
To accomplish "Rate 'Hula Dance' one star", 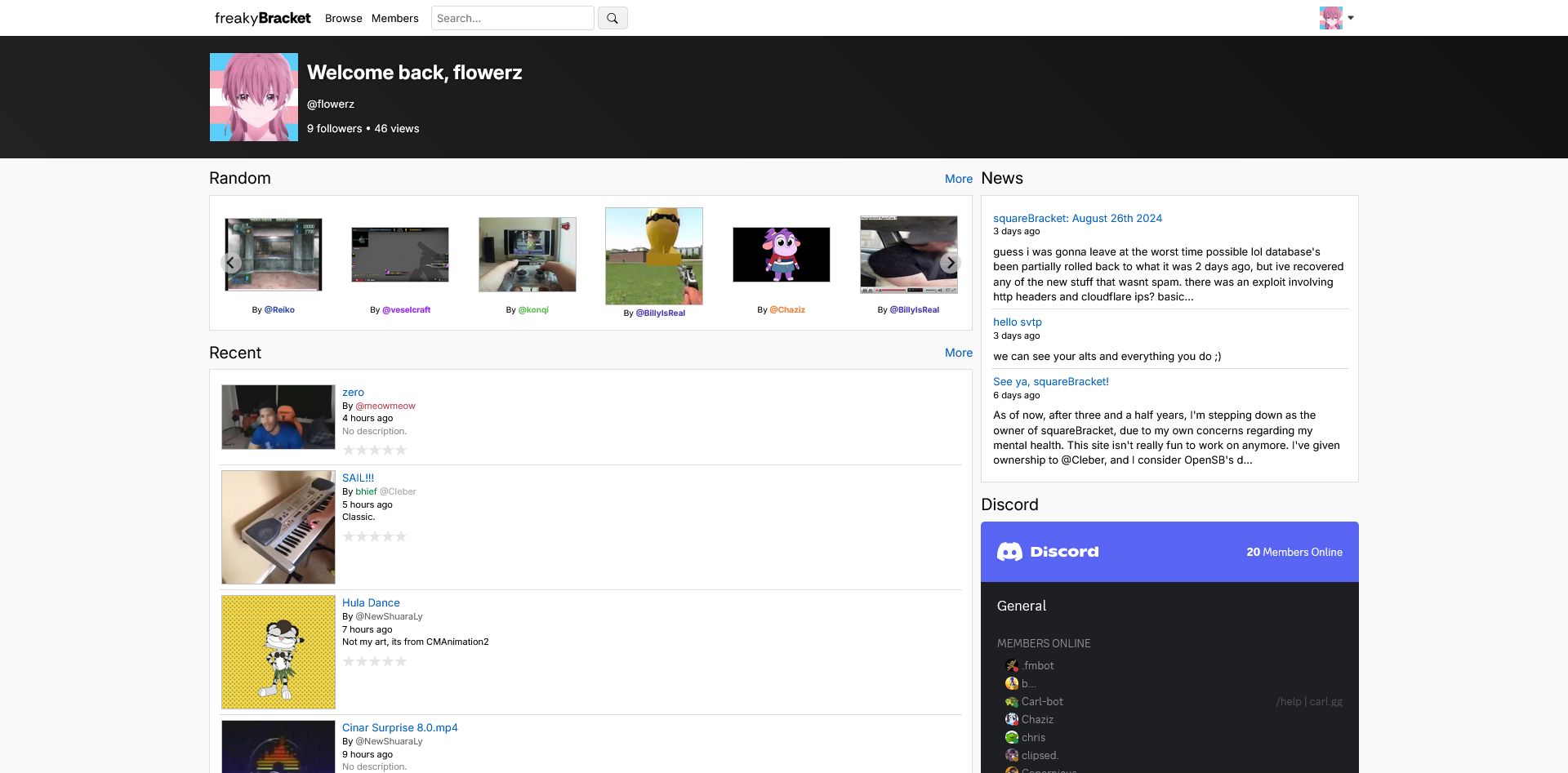I will (349, 661).
